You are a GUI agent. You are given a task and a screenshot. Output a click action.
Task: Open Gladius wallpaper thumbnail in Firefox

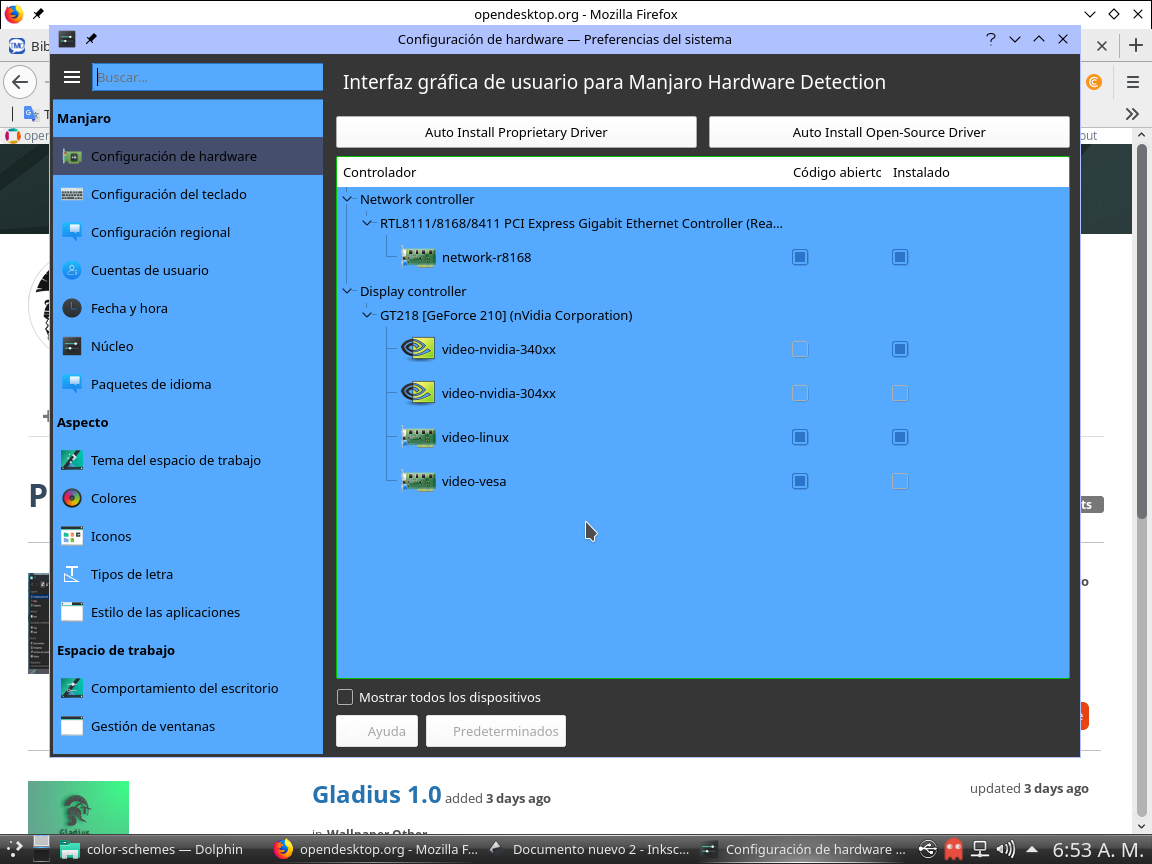(79, 807)
